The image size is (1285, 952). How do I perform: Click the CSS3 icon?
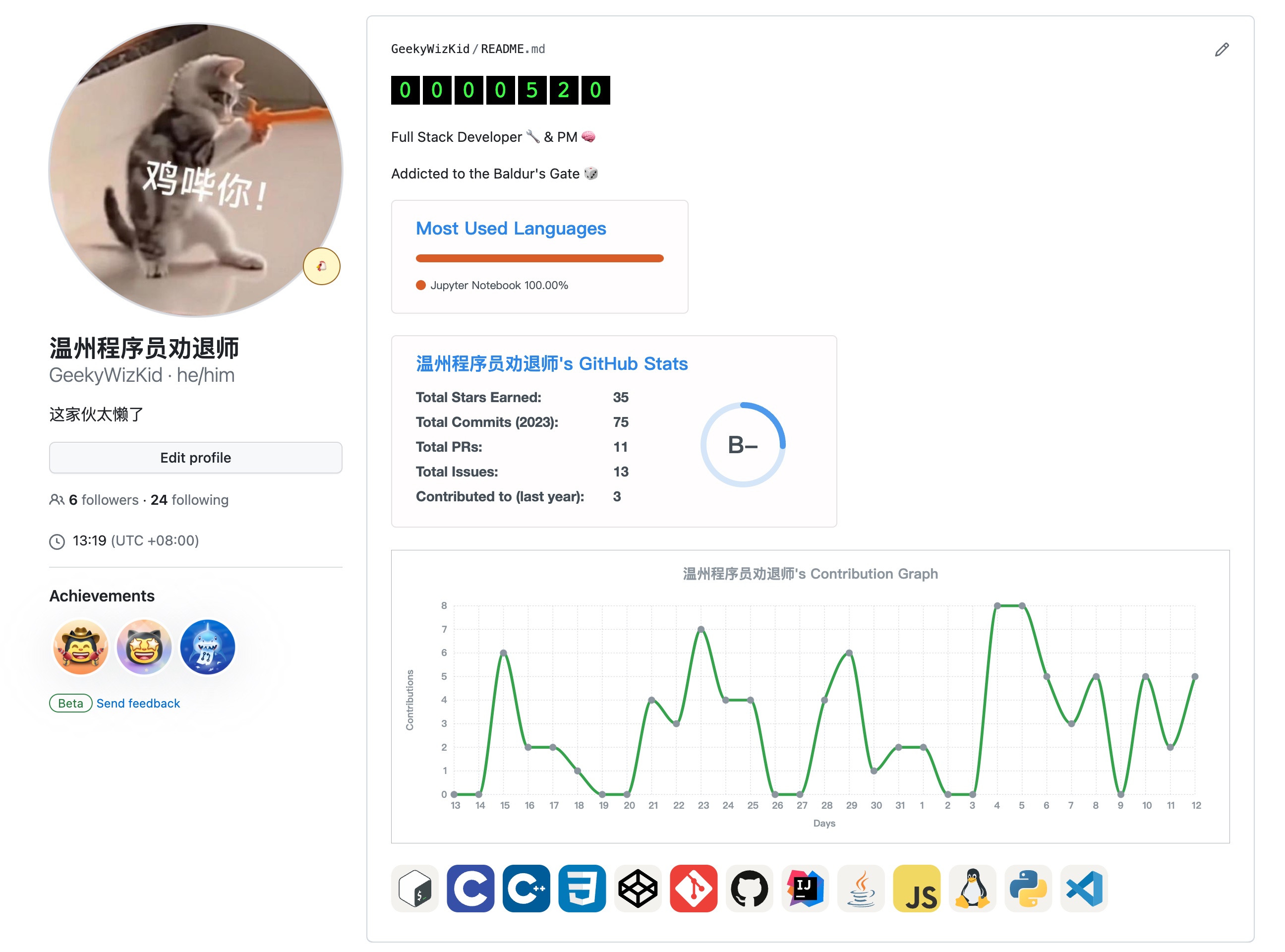click(x=582, y=888)
